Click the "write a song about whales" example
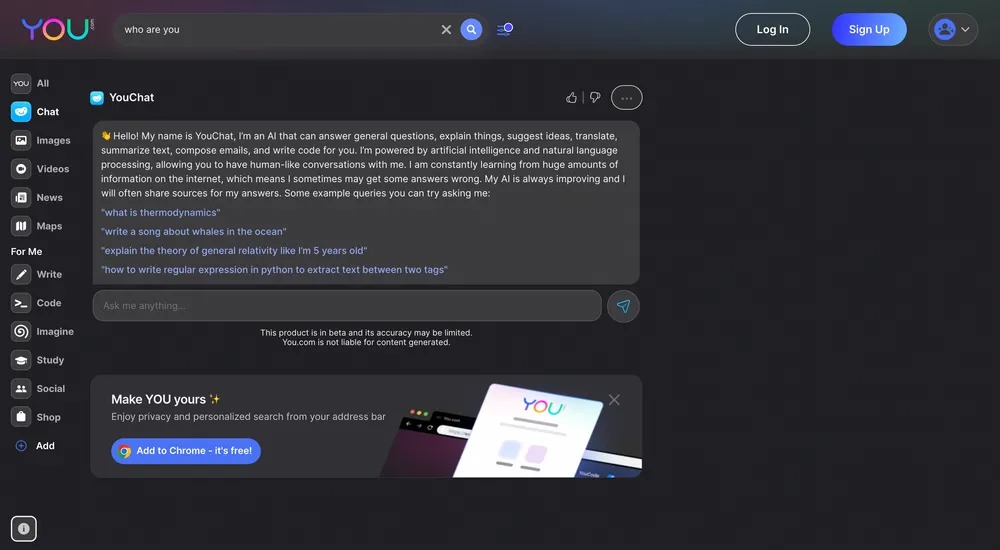This screenshot has height=550, width=1000. point(194,232)
